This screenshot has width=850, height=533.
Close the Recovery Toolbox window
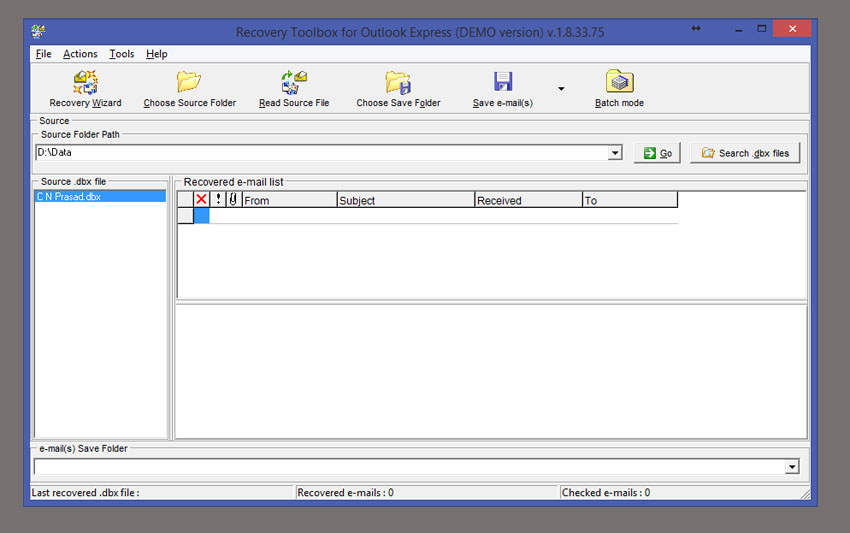(x=792, y=29)
